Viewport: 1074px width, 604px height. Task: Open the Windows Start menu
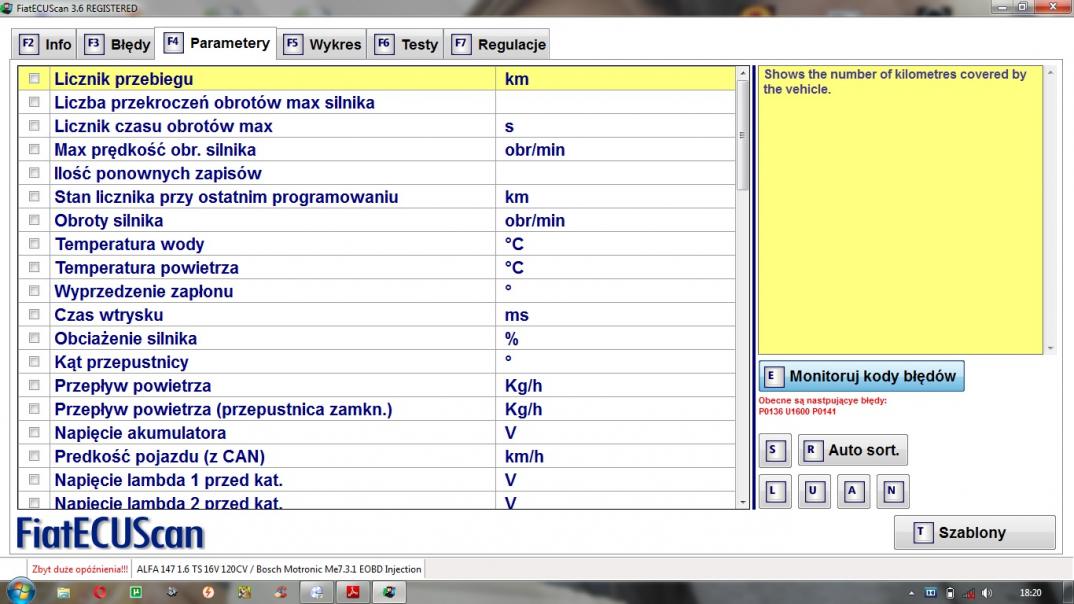[x=20, y=592]
